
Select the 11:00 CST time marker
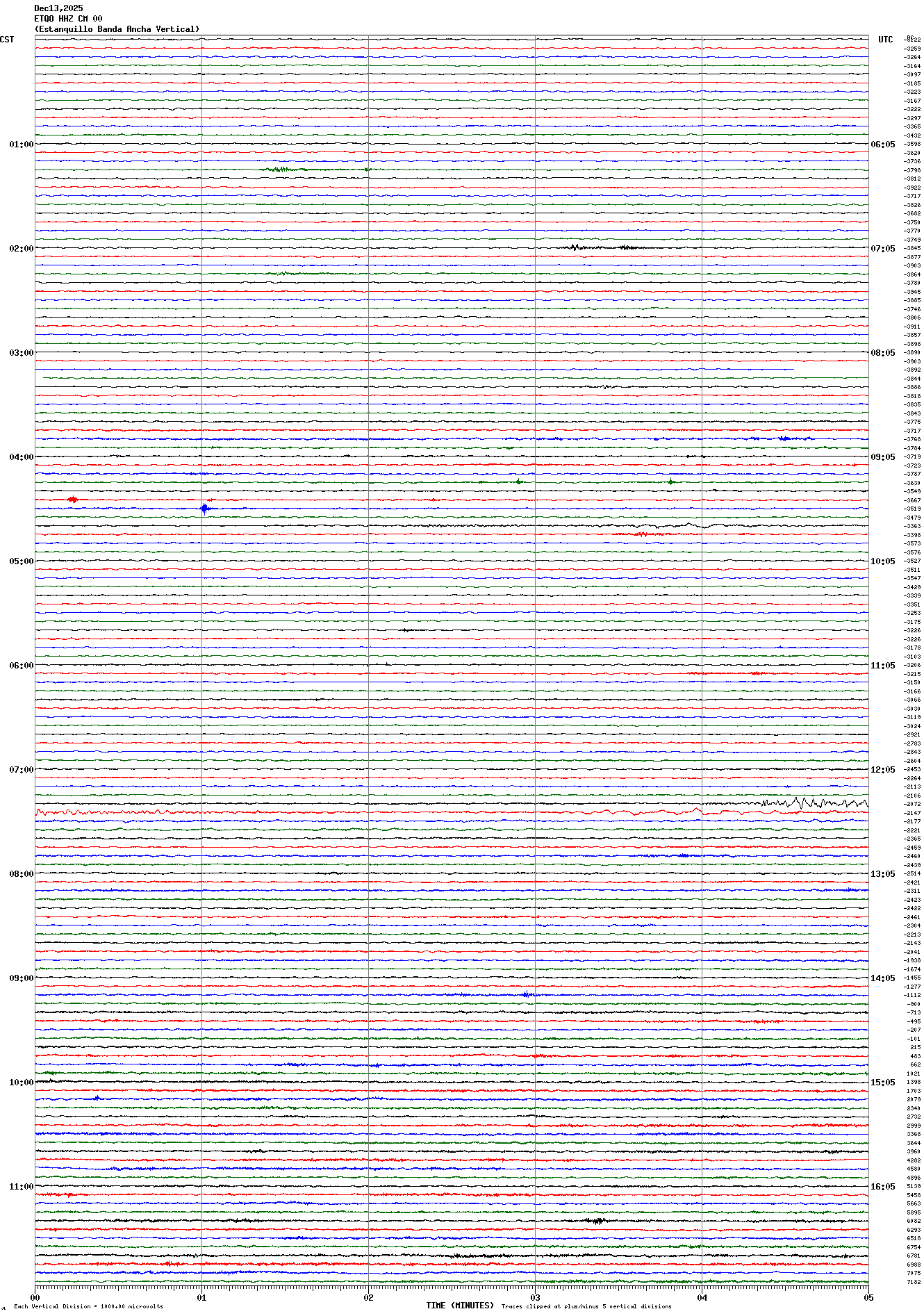tap(21, 1187)
